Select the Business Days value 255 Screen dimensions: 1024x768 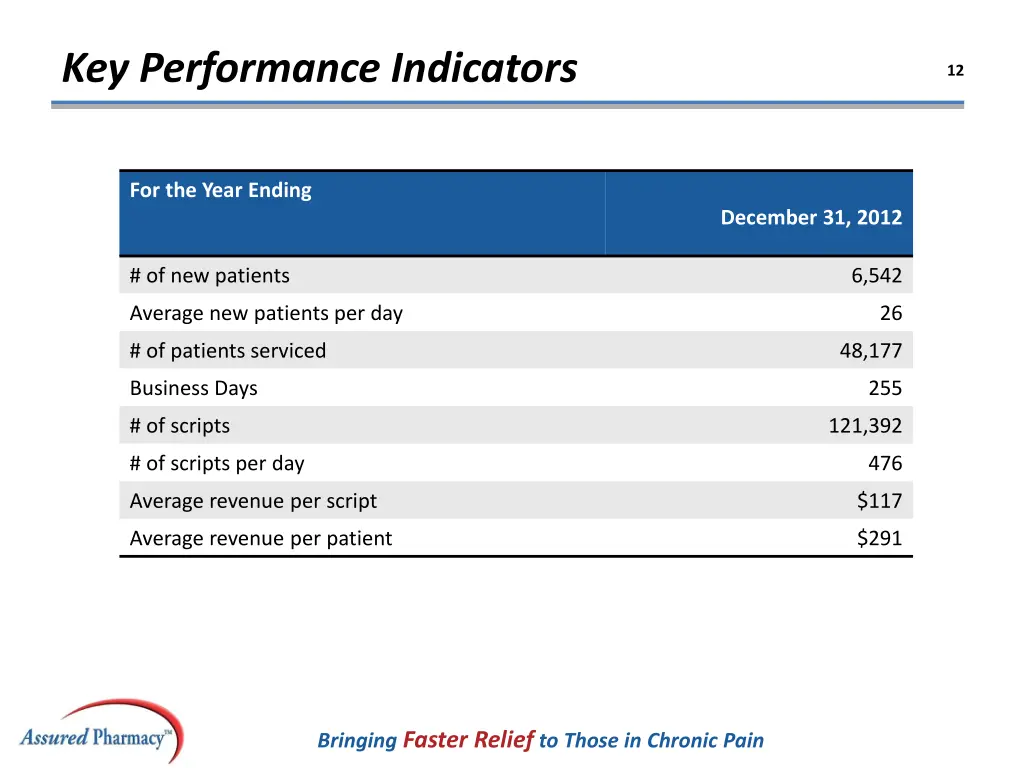885,388
